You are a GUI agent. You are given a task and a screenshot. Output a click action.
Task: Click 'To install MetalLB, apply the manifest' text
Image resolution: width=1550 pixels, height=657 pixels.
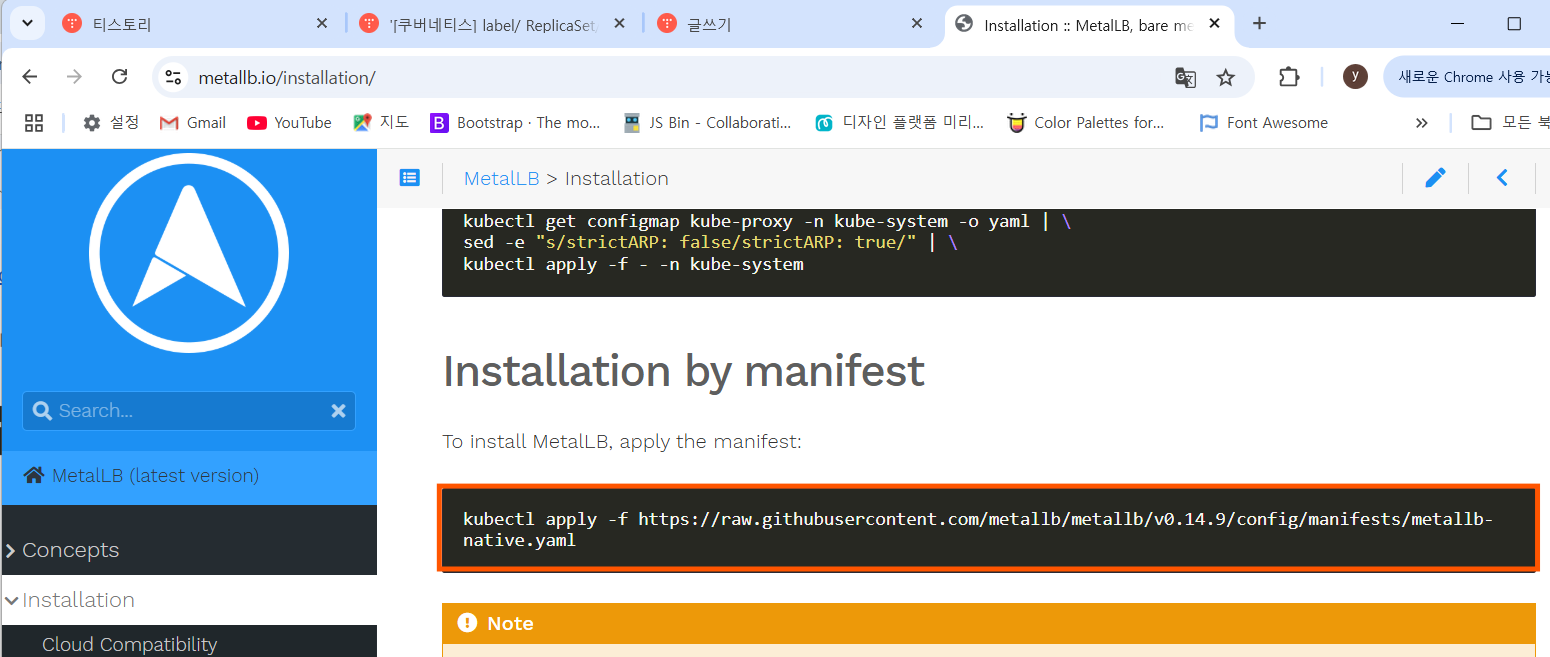[x=622, y=441]
